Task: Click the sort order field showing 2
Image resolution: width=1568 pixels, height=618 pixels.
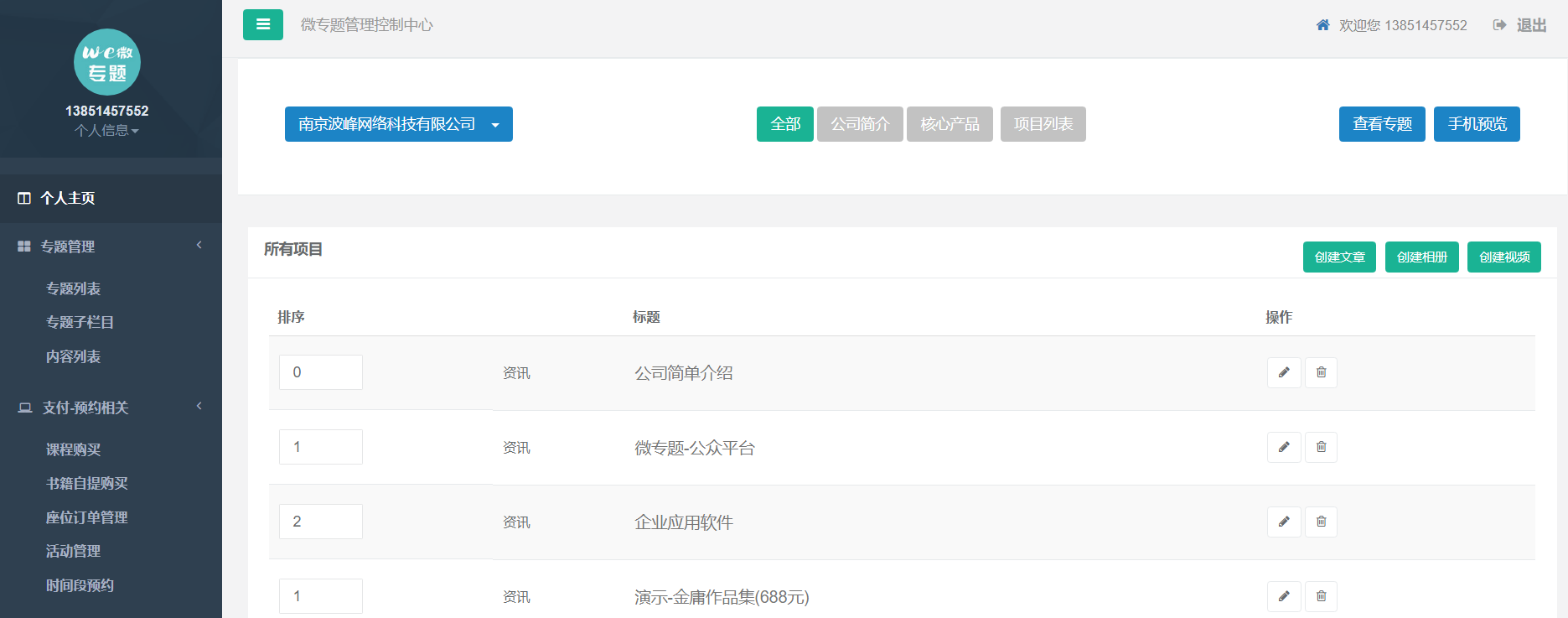Action: click(x=320, y=522)
